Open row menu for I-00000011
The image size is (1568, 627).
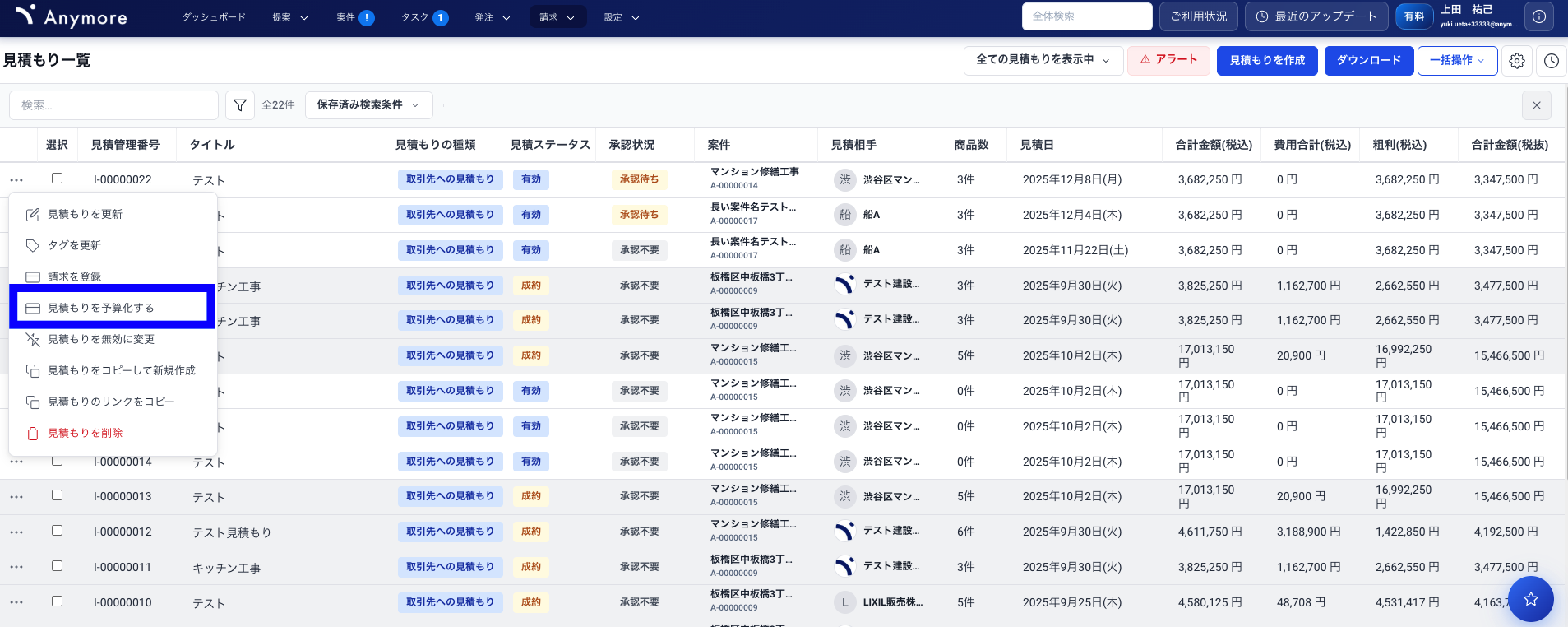(16, 567)
